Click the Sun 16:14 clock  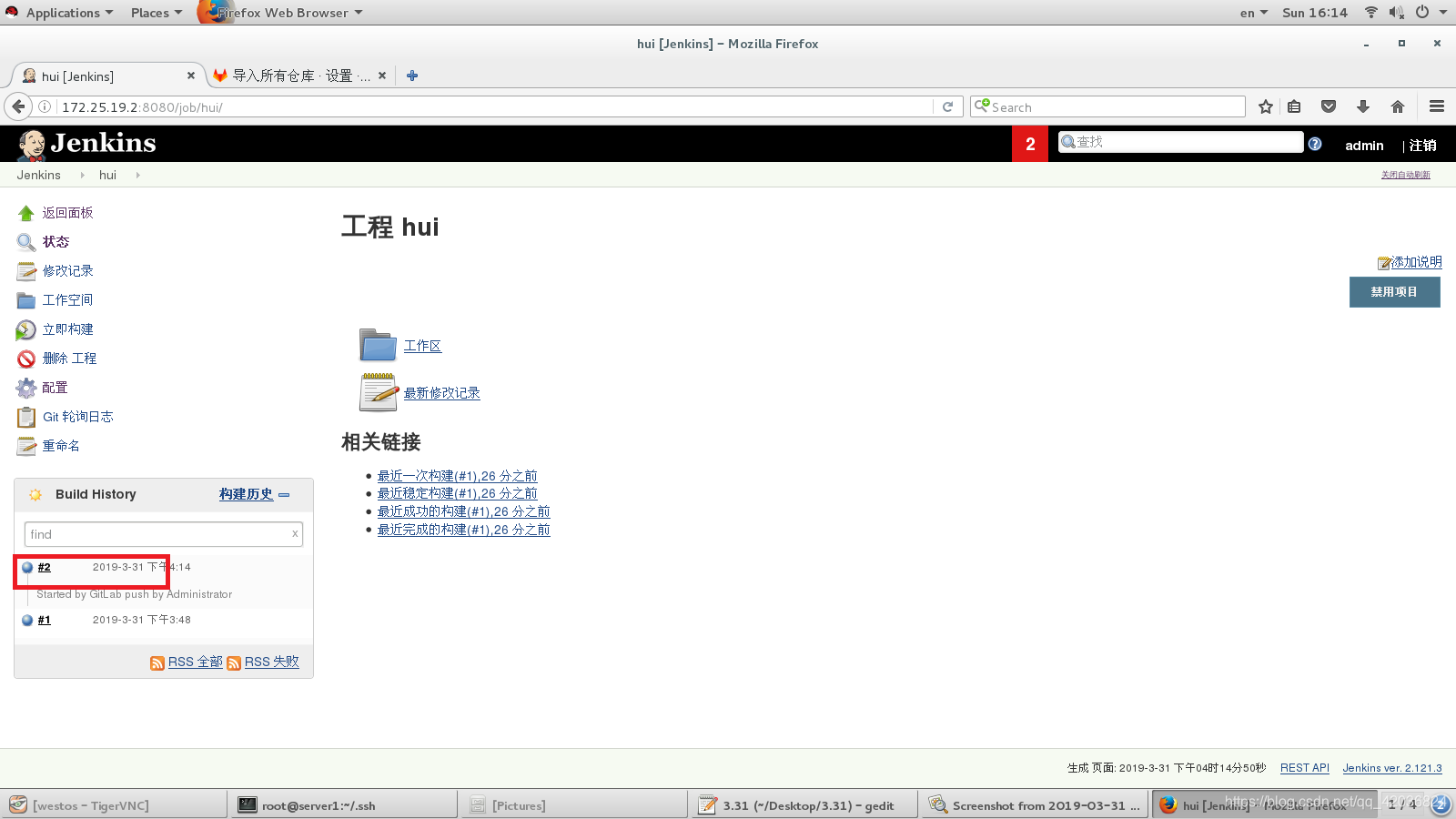click(x=1315, y=13)
